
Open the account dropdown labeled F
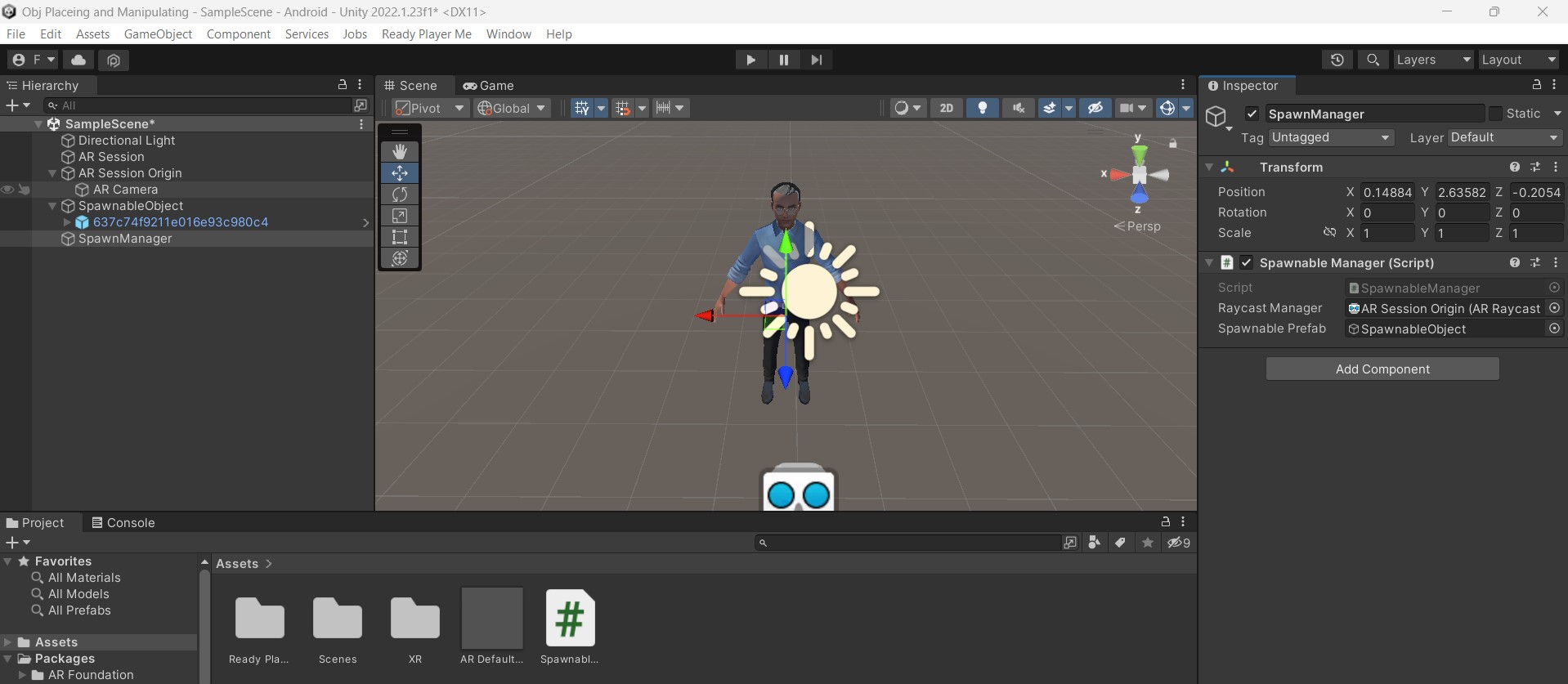[33, 60]
